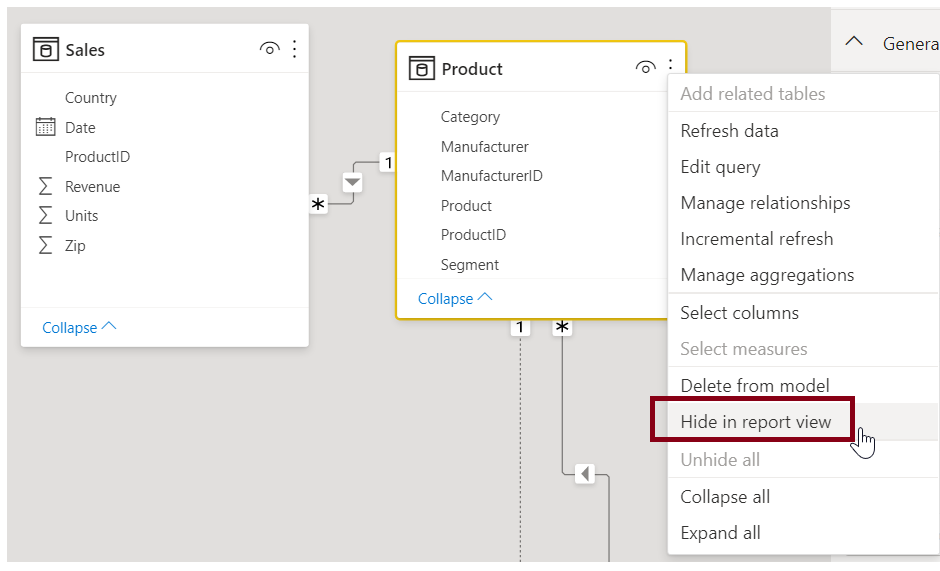Click the calendar icon beside Date
This screenshot has height=571, width=940.
[x=45, y=127]
